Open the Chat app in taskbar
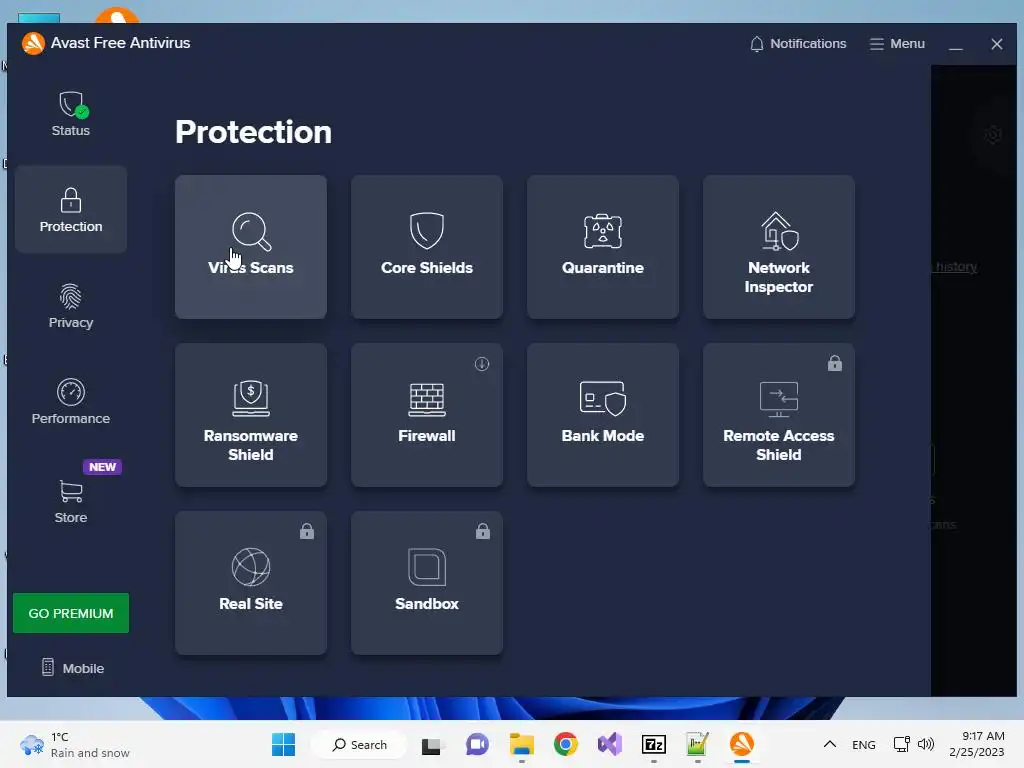 tap(477, 744)
